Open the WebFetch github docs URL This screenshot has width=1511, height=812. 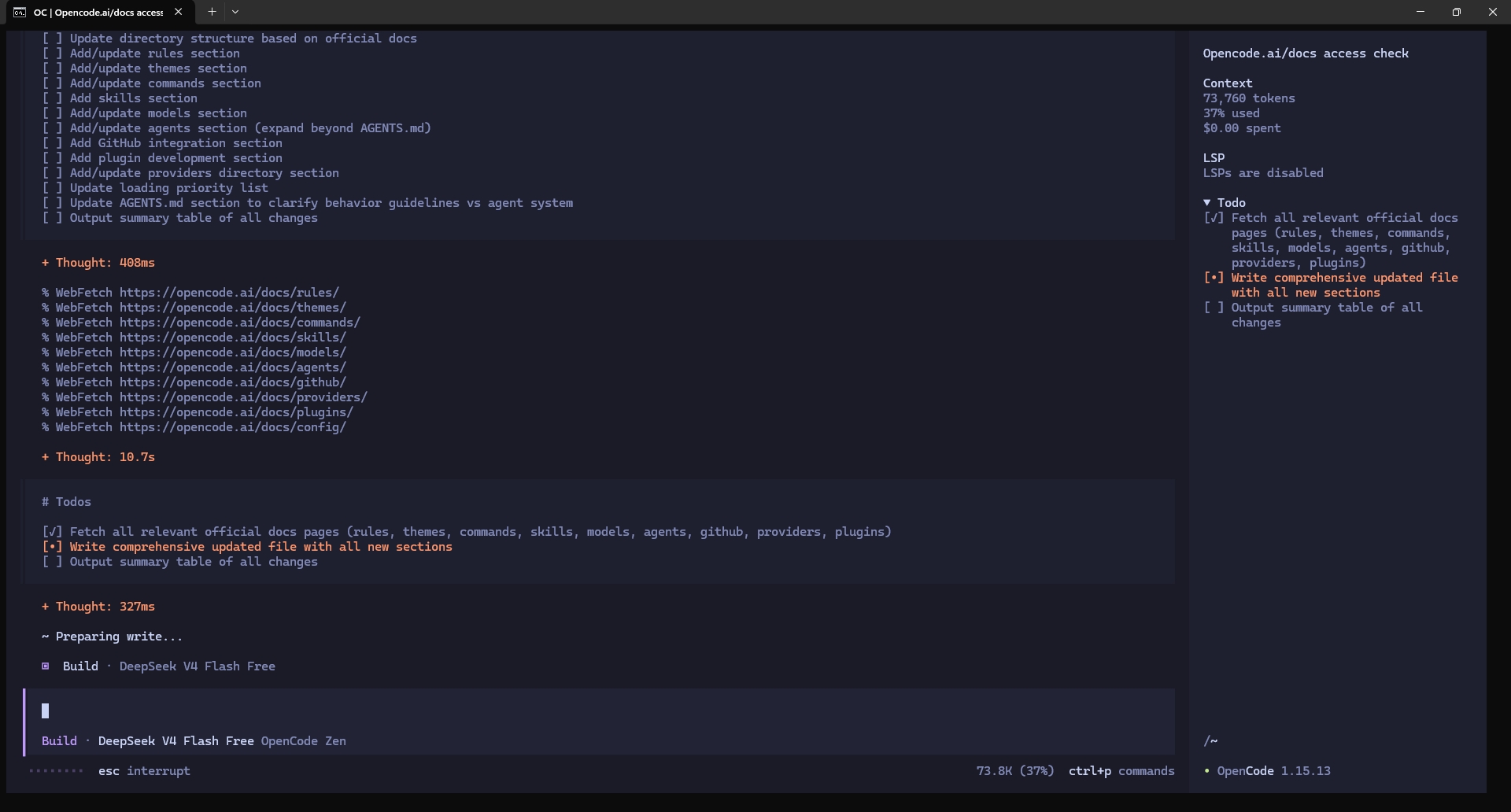click(x=233, y=382)
